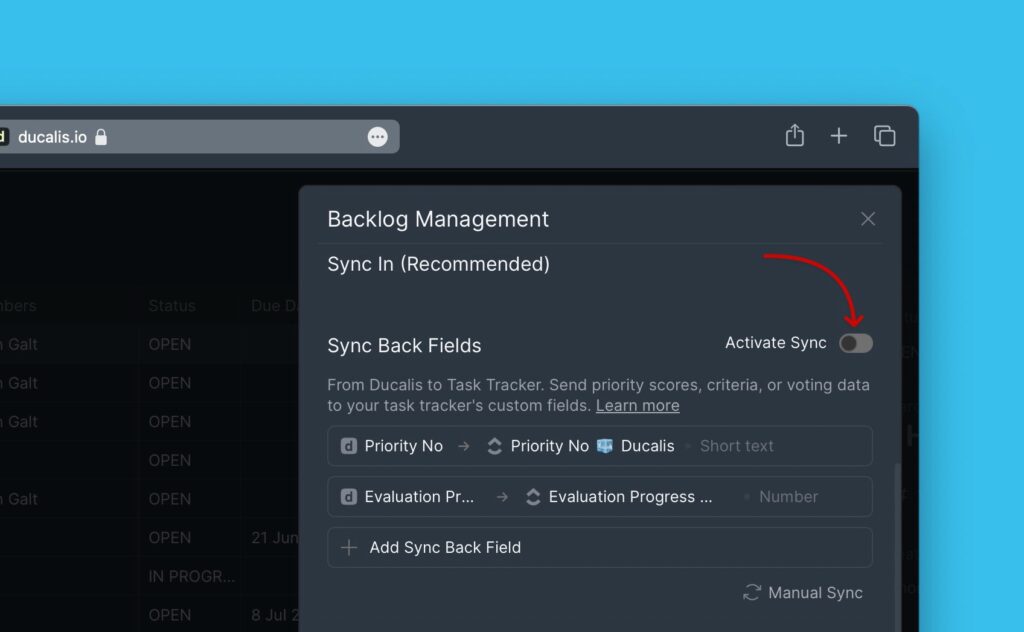Viewport: 1024px width, 632px height.
Task: Click the plus icon on Add Sync Back Field
Action: tap(348, 548)
